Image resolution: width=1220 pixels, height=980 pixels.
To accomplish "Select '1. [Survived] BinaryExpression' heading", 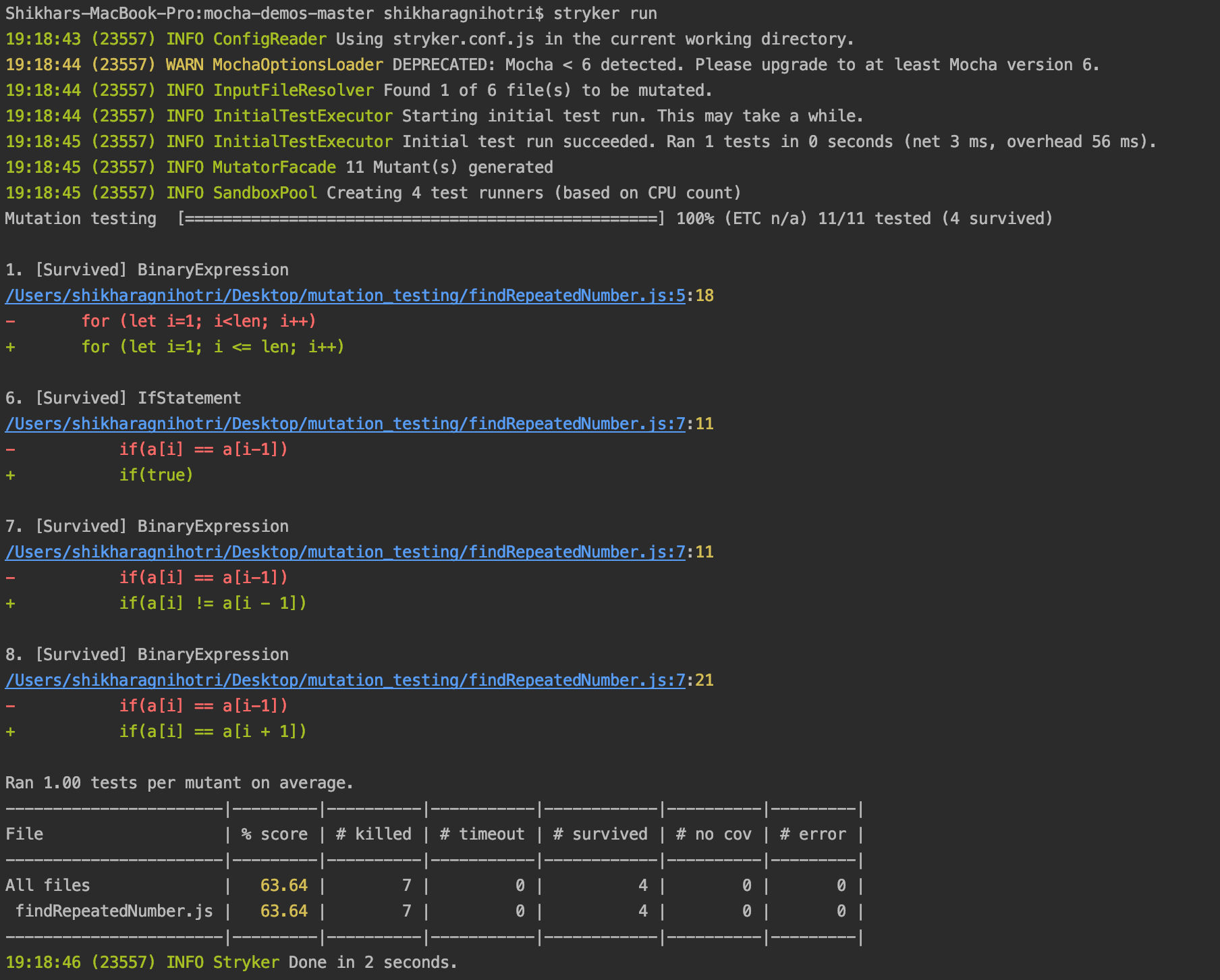I will (x=147, y=270).
